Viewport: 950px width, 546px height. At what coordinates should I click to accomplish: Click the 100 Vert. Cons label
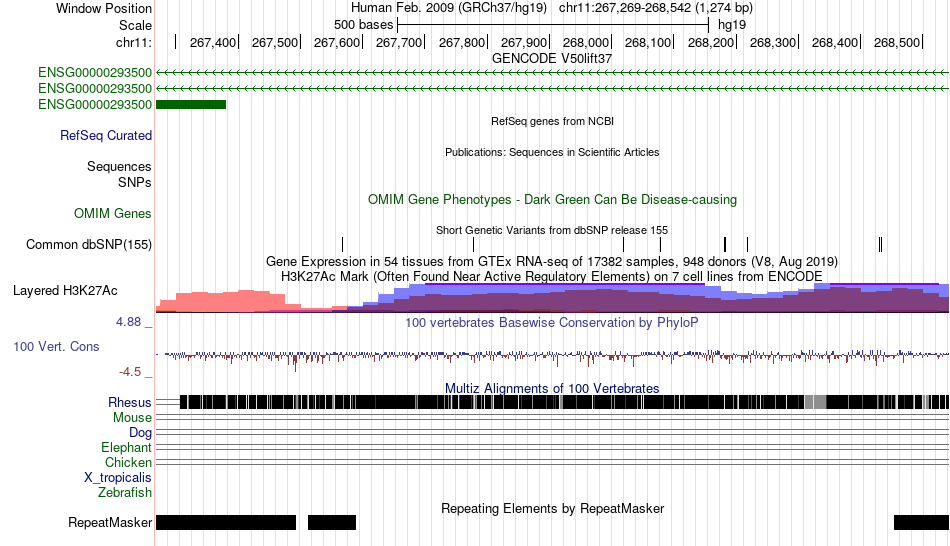[56, 347]
